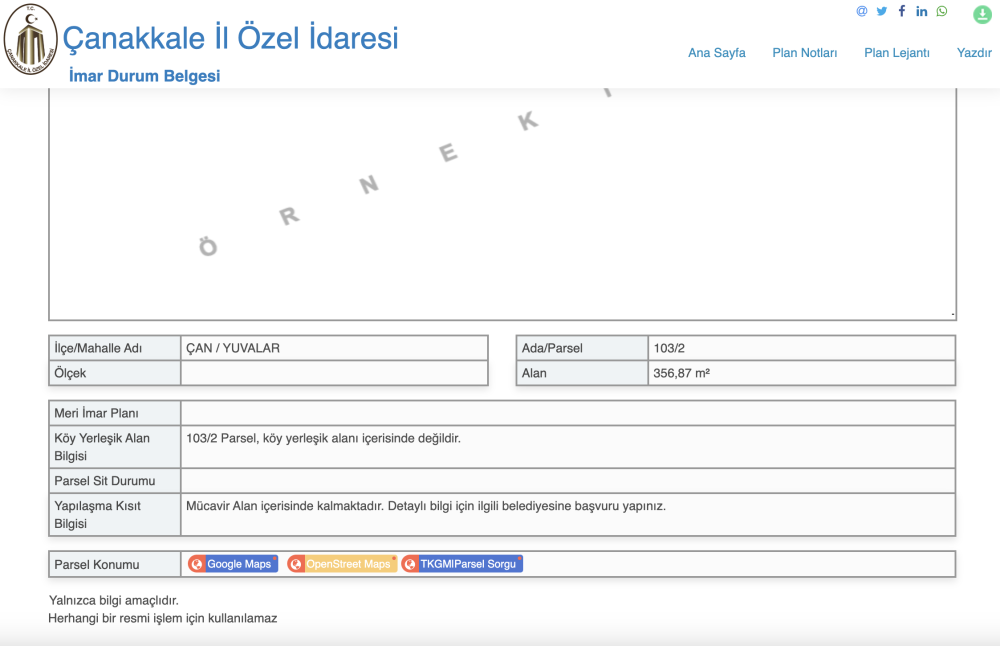Share on LinkedIn using the in icon
1000x646 pixels.
point(922,11)
